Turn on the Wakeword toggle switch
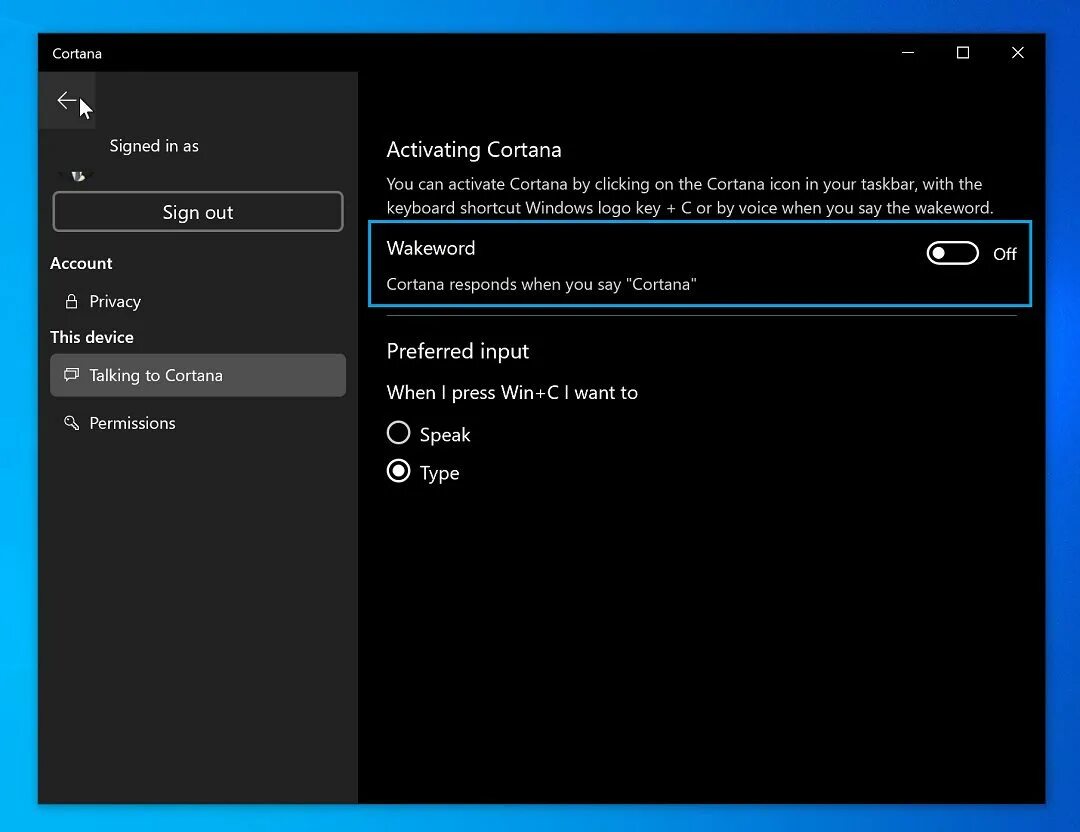Screen dimensions: 1080x832 pos(952,253)
